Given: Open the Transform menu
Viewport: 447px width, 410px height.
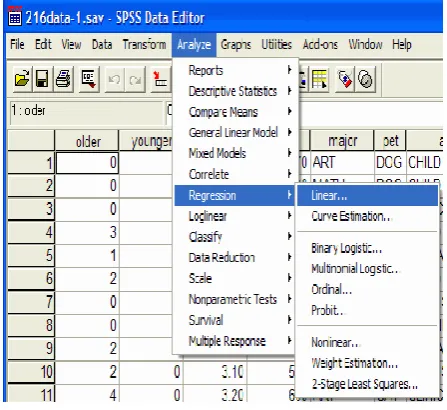Looking at the screenshot, I should tap(144, 44).
